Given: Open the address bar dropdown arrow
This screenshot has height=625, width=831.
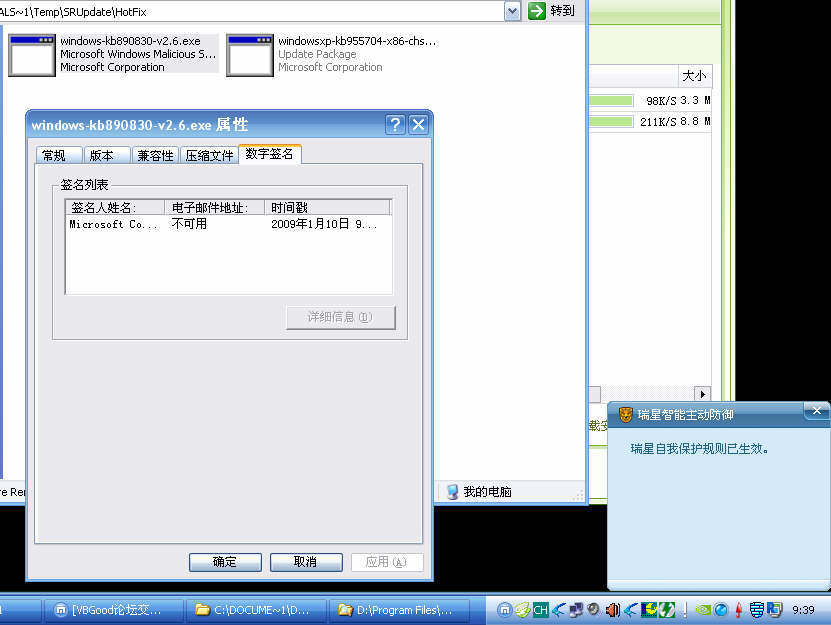Looking at the screenshot, I should [x=512, y=11].
